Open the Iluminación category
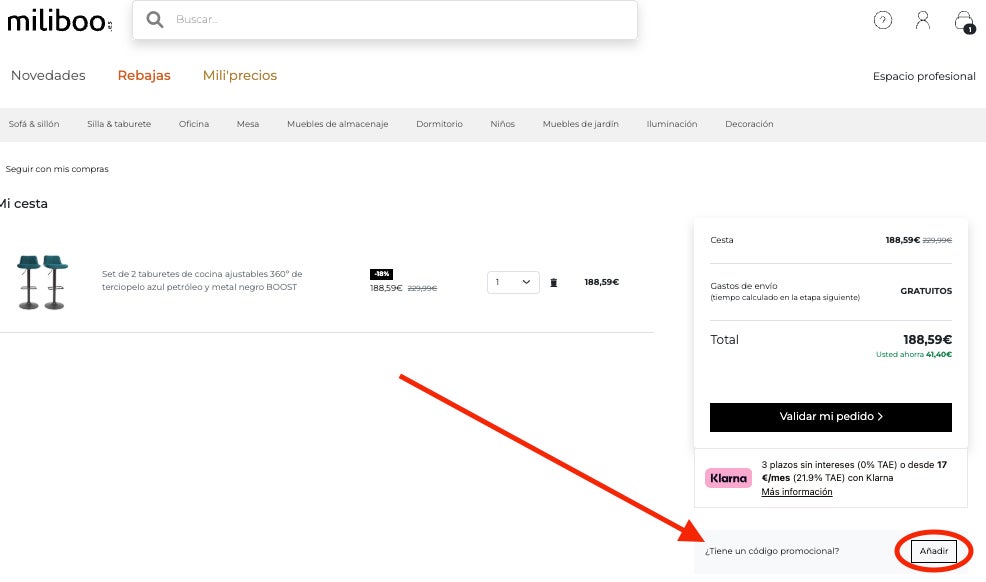The width and height of the screenshot is (986, 582). 672,124
